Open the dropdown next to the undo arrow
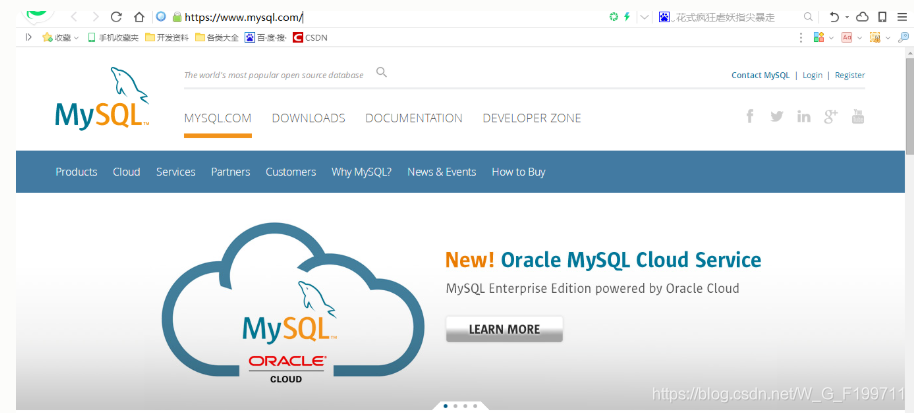Screen dimensions: 914x413 point(847,17)
